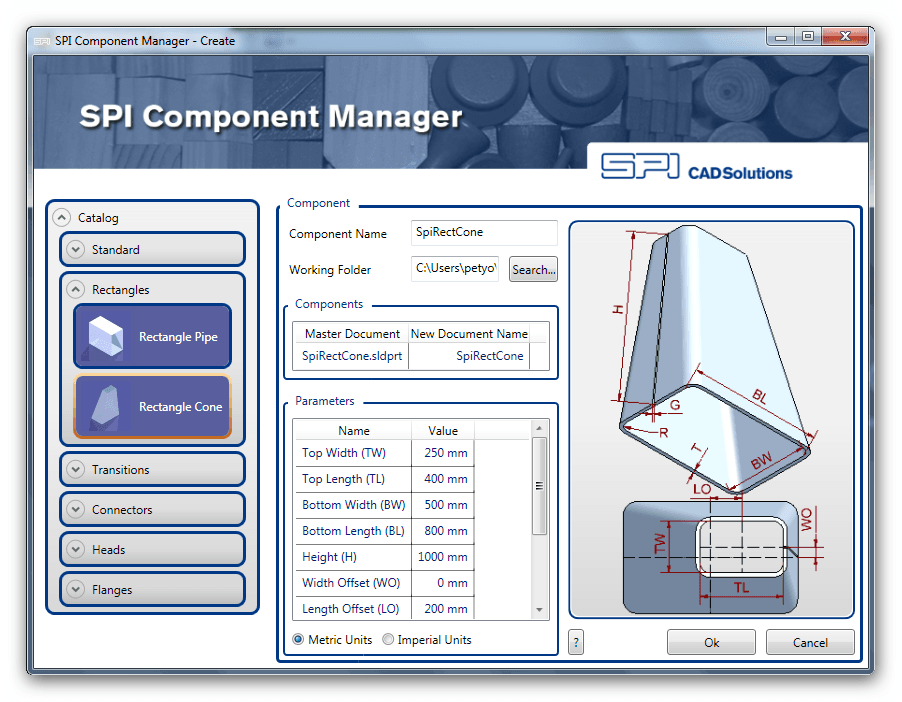Select the Bottom Width (BW) row
The image size is (902, 702).
click(353, 505)
